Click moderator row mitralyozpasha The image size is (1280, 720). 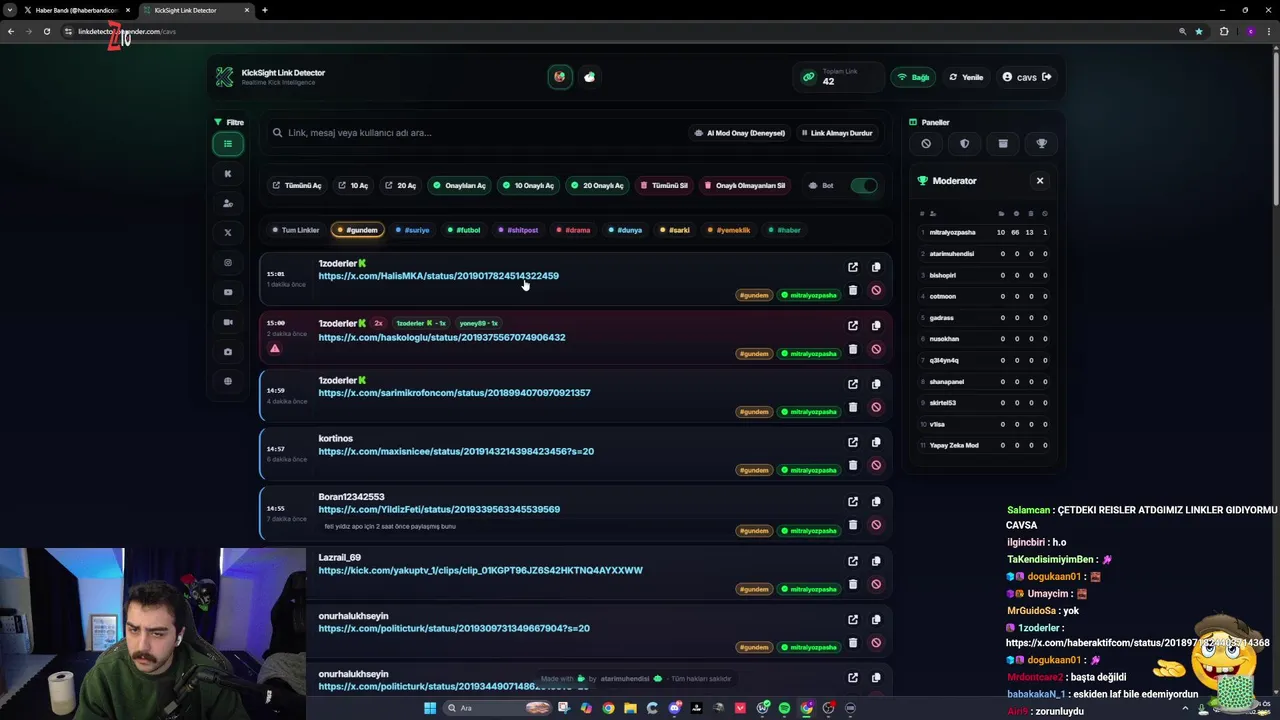985,232
